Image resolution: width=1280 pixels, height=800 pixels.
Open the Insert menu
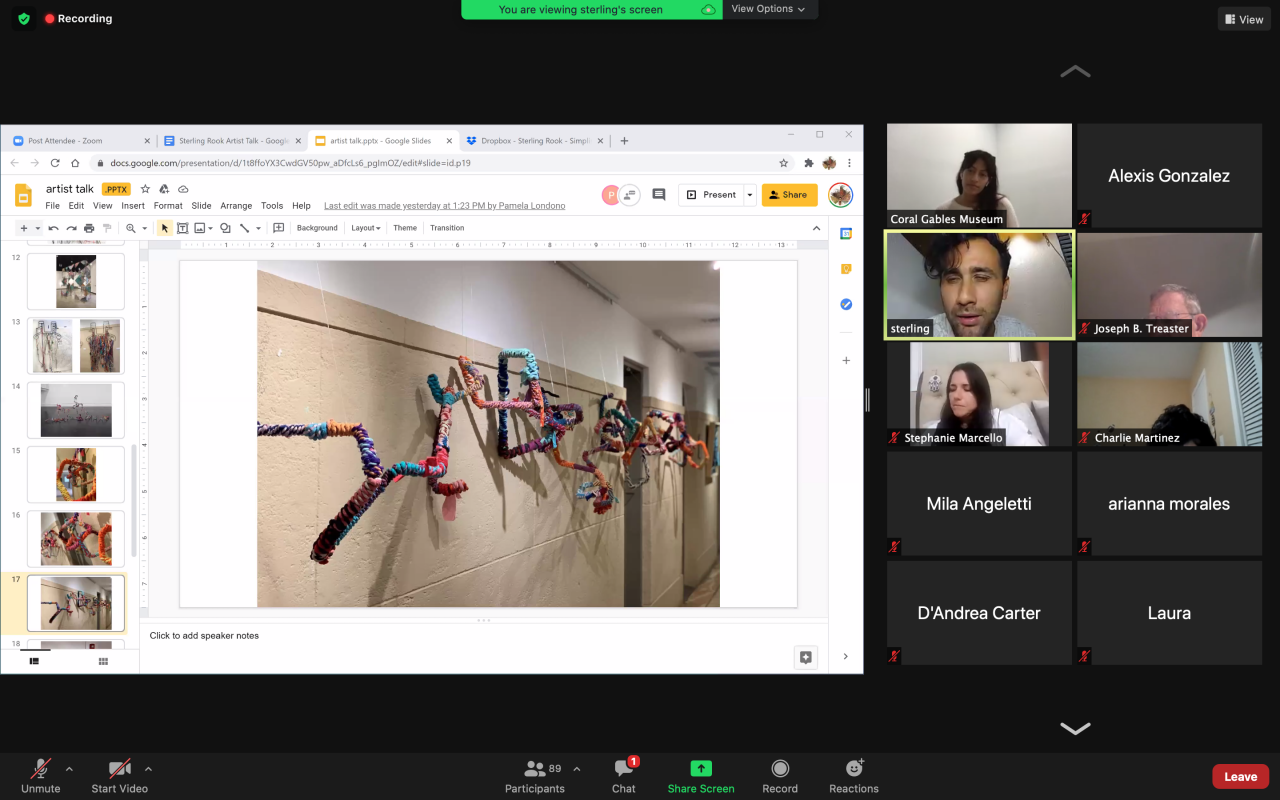click(x=133, y=206)
